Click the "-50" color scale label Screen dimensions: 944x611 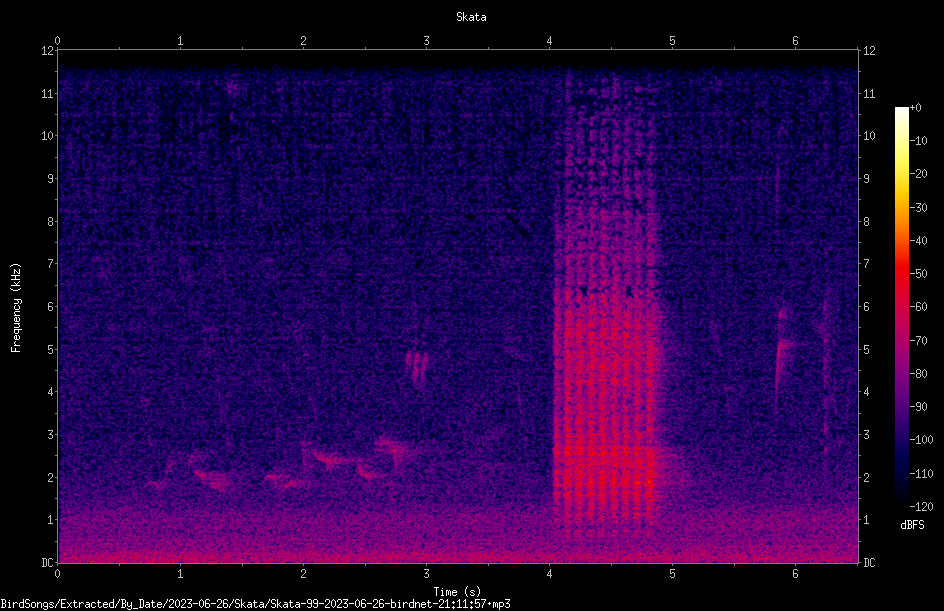pyautogui.click(x=918, y=274)
